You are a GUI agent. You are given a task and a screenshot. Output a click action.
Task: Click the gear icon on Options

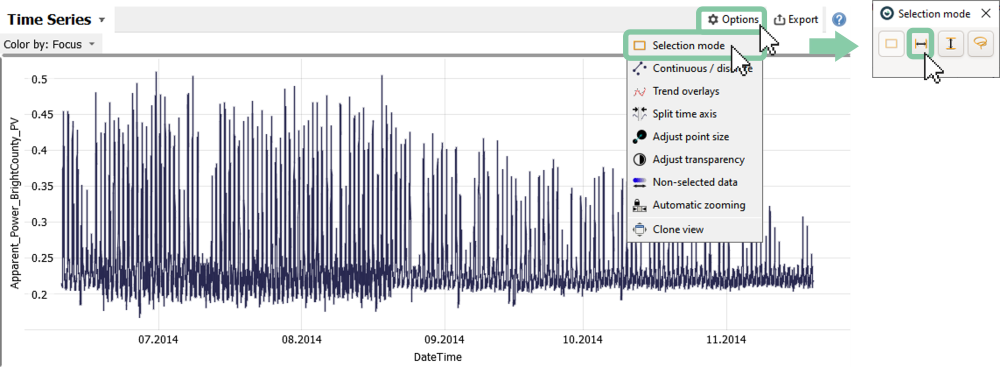(713, 20)
